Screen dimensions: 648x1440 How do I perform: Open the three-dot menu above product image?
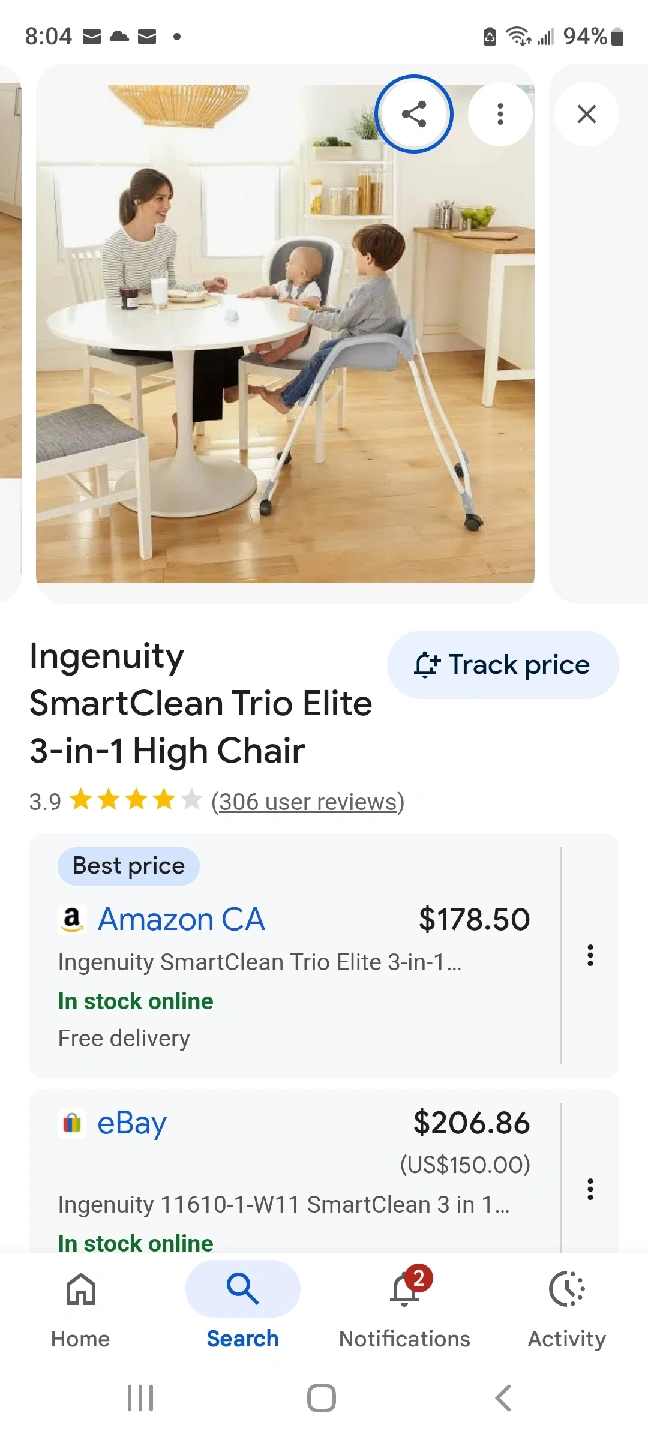point(500,114)
